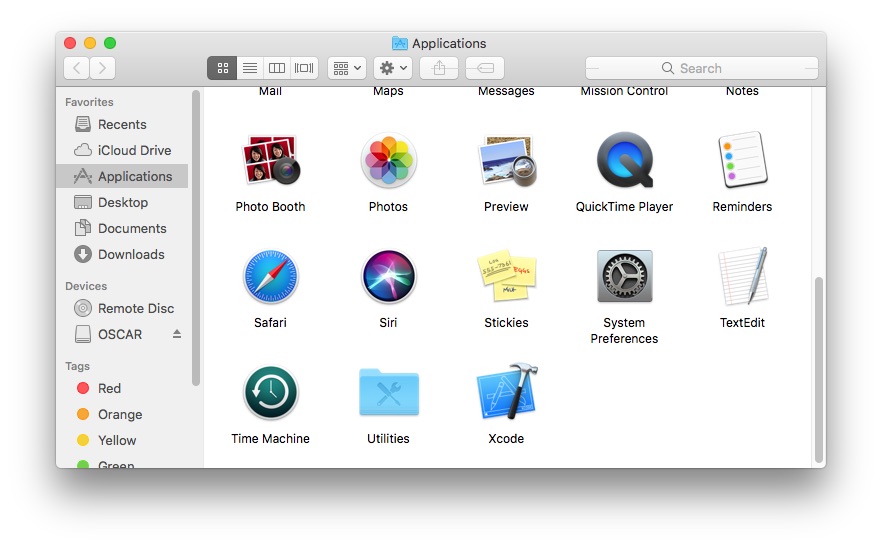
Task: Open iCloud Drive in the sidebar
Action: 122,150
